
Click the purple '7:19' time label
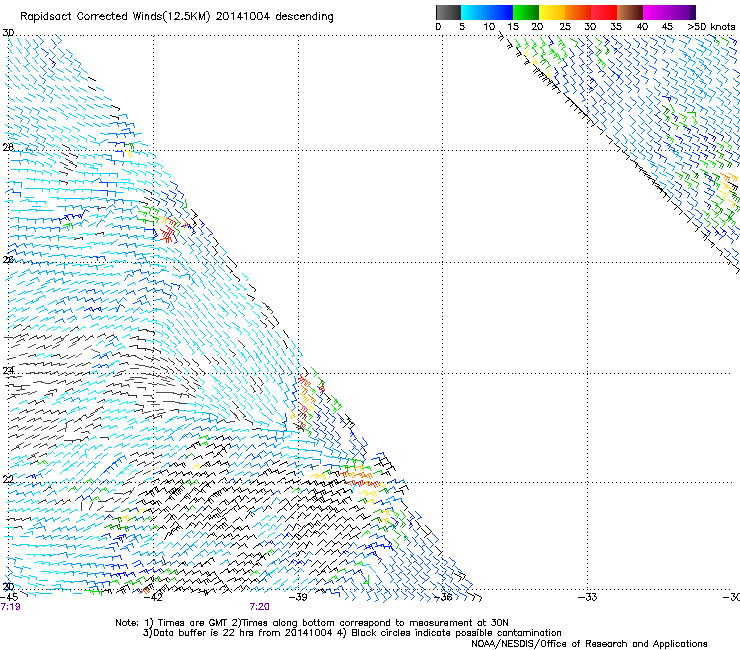click(10, 607)
